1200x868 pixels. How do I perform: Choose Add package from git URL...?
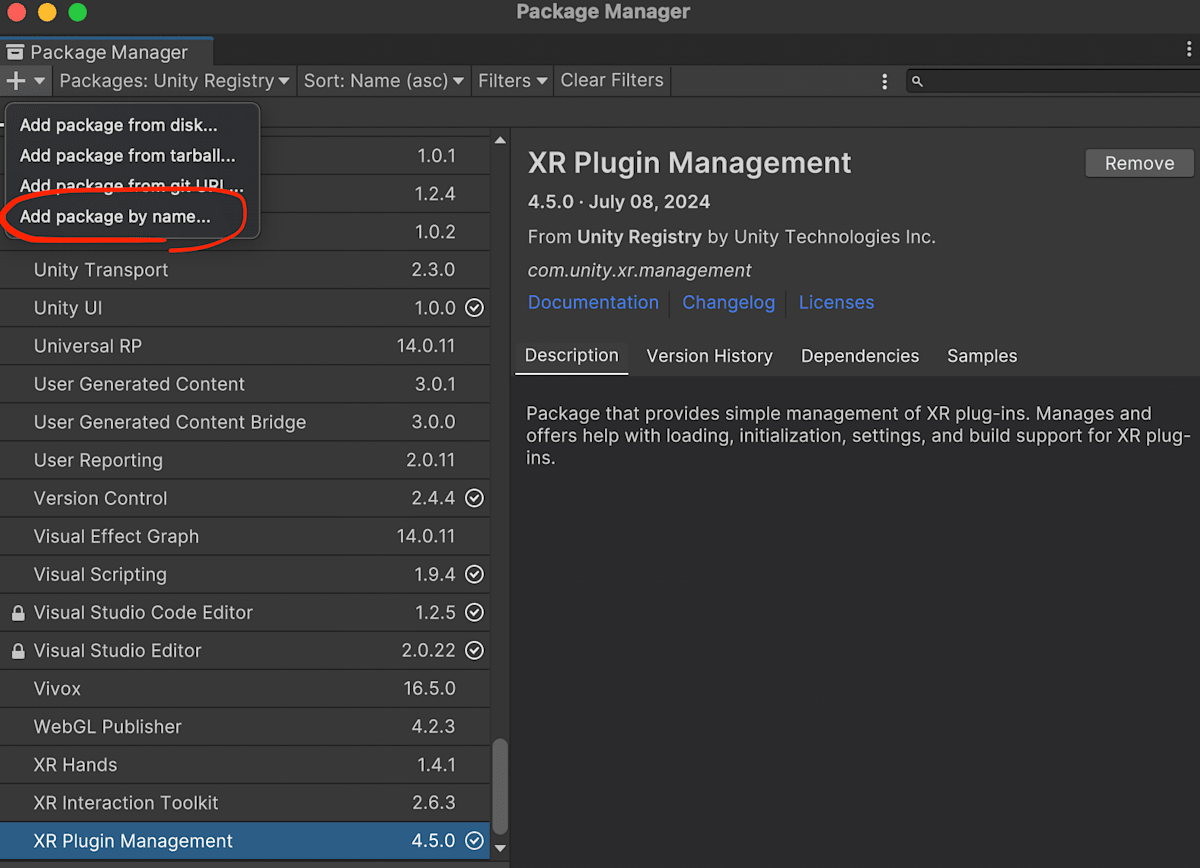click(x=132, y=186)
